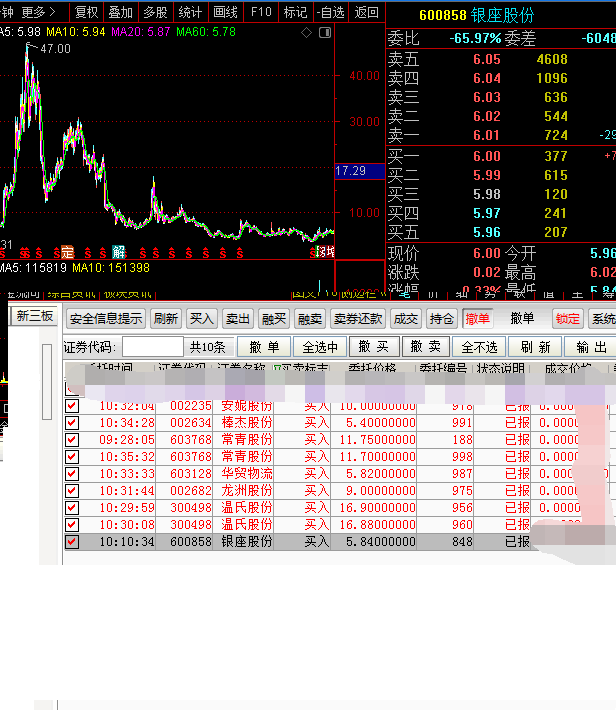Click 全选中 to select all orders
616x710 pixels.
(320, 347)
